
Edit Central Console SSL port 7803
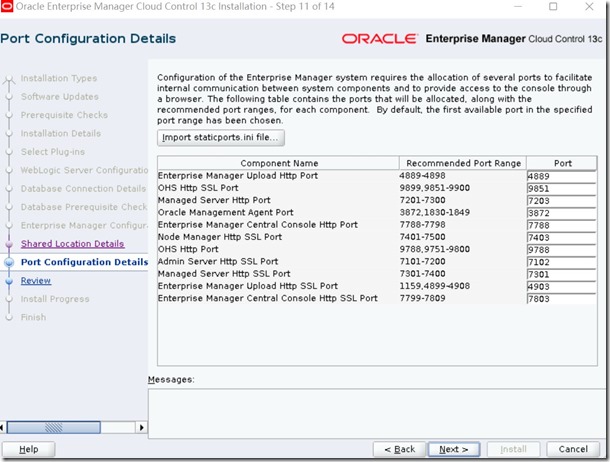(561, 299)
